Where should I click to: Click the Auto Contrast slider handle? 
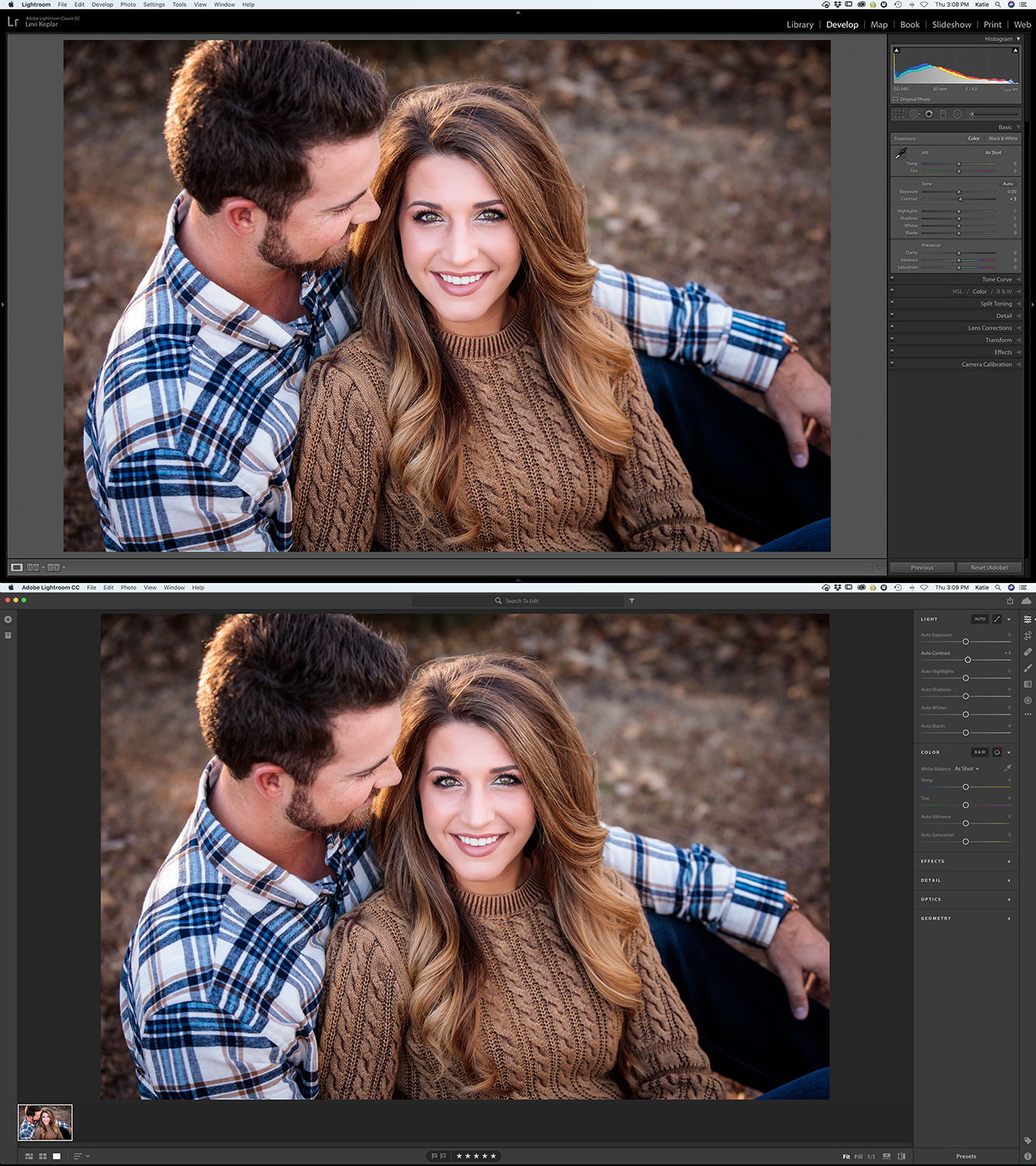coord(968,660)
